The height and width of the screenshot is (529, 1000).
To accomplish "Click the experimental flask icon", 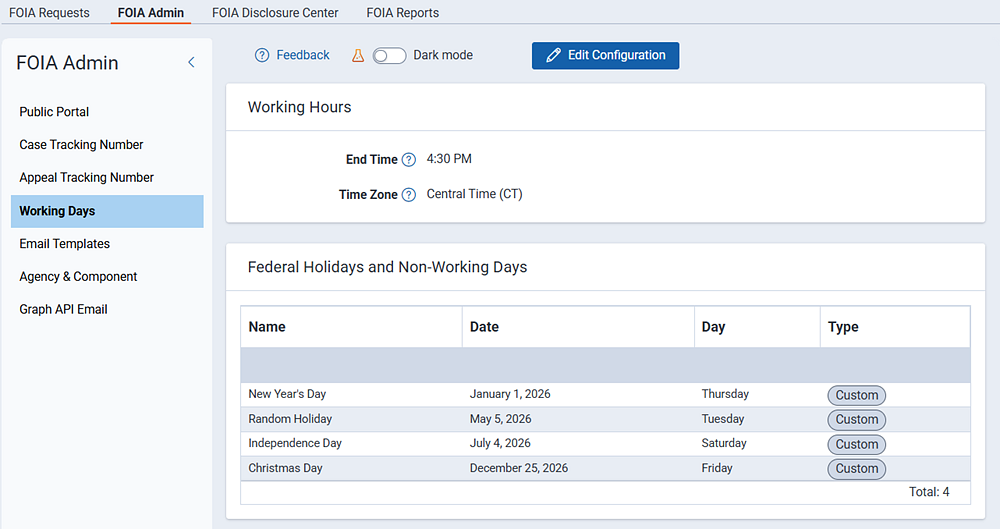I will point(358,56).
